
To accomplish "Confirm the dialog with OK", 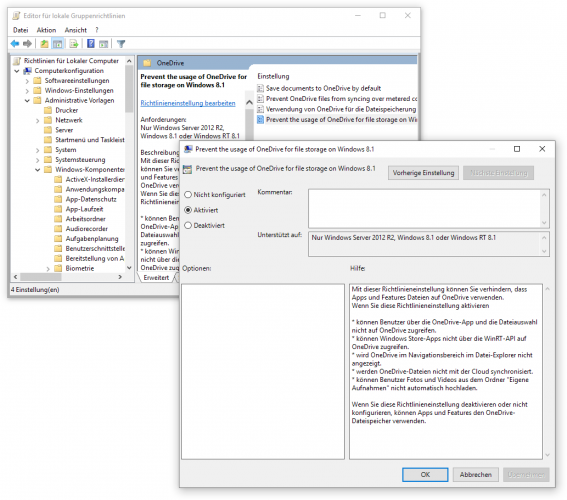I will click(x=425, y=474).
